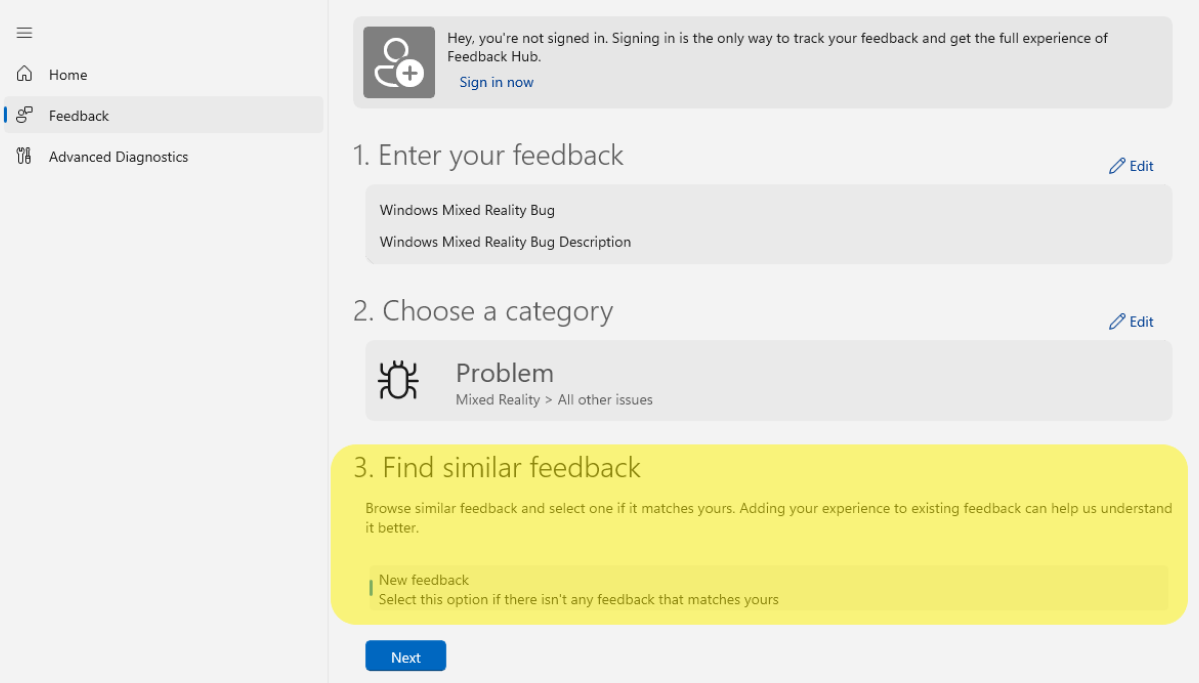Image resolution: width=1199 pixels, height=683 pixels.
Task: Click Mixed Reality > All other issues text
Action: (x=554, y=400)
